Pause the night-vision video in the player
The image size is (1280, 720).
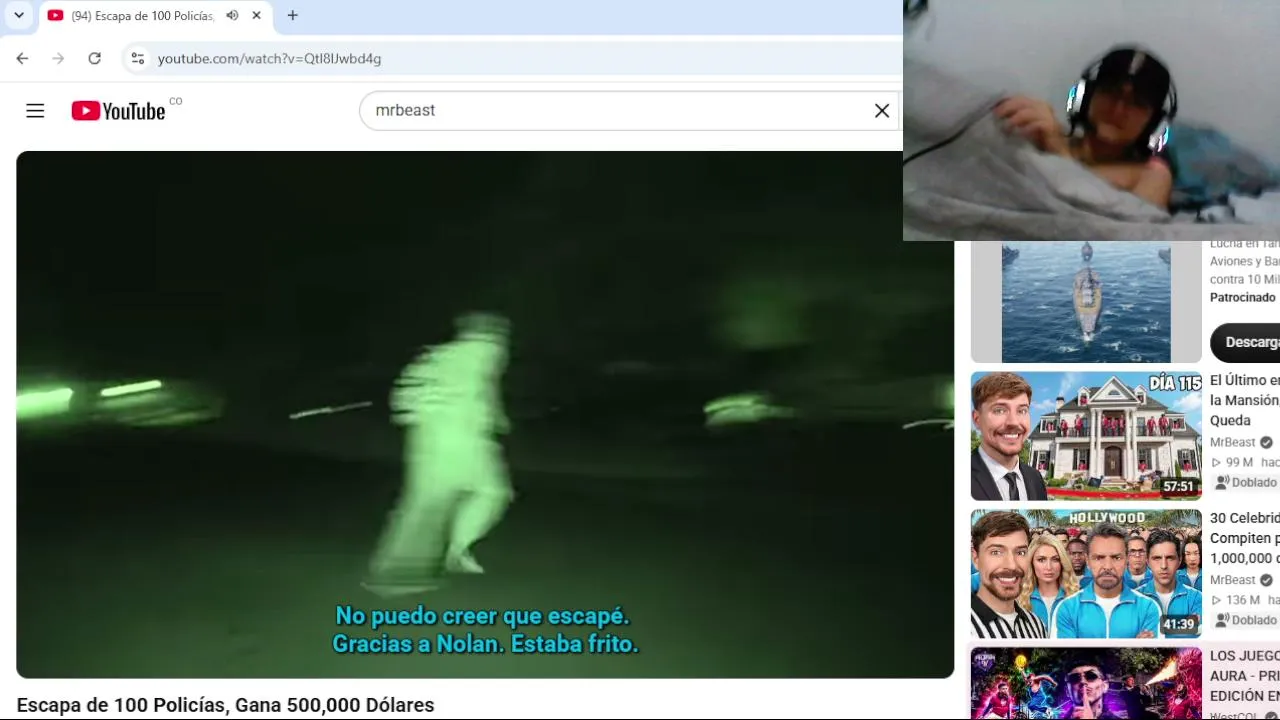click(485, 415)
